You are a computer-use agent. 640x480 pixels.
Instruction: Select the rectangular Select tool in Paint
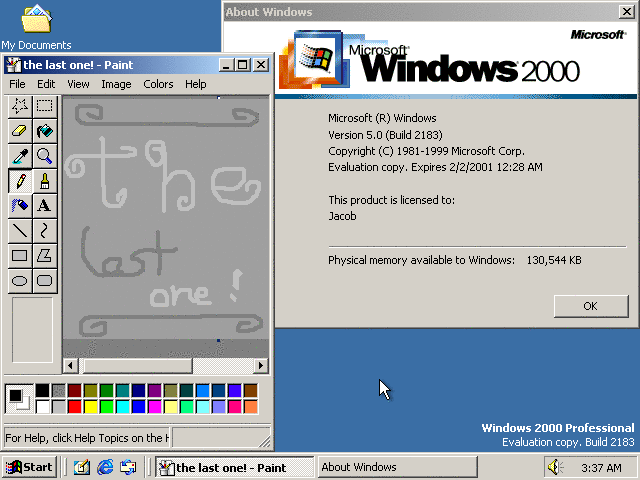(x=44, y=106)
